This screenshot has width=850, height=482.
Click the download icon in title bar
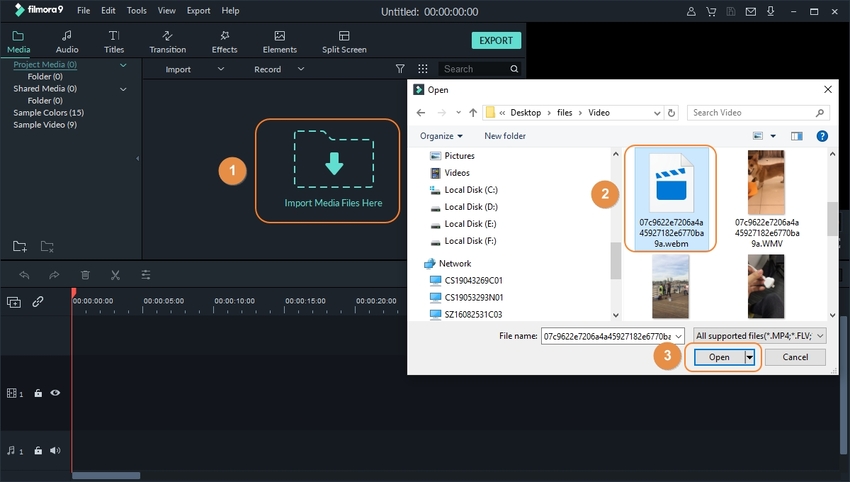tap(770, 11)
